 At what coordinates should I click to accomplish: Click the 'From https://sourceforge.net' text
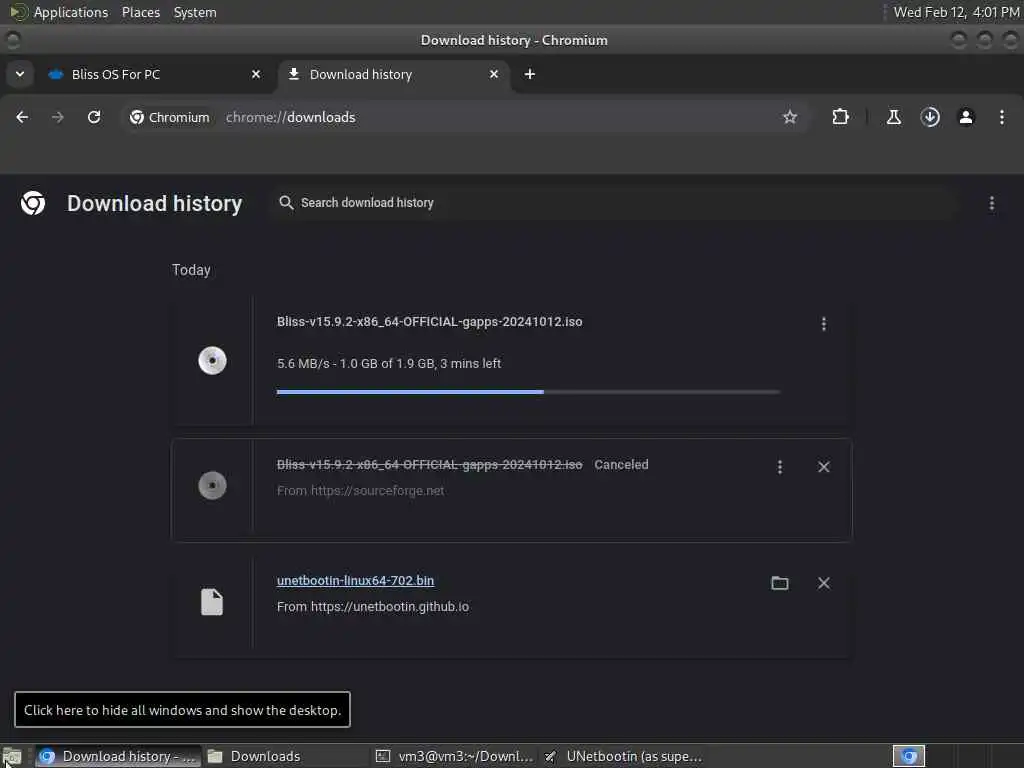[x=360, y=490]
